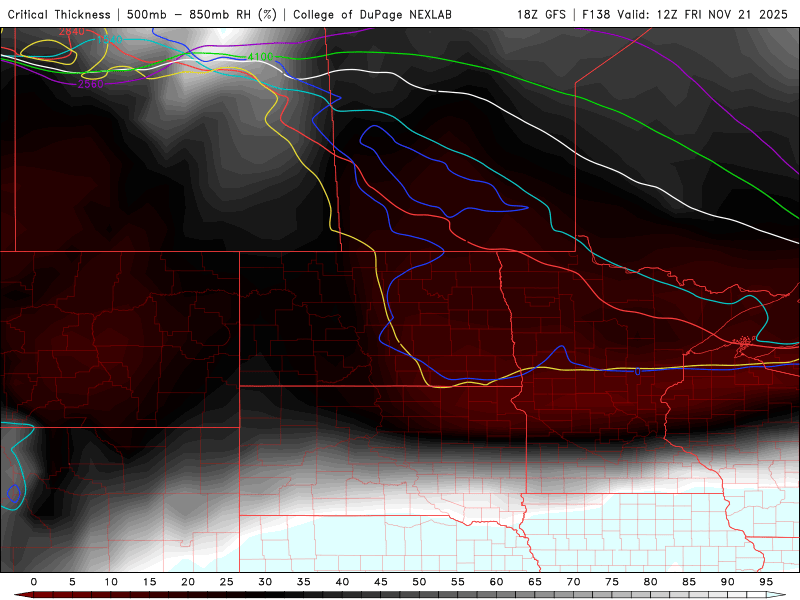Click the colorbar tick label "0"

[34, 582]
